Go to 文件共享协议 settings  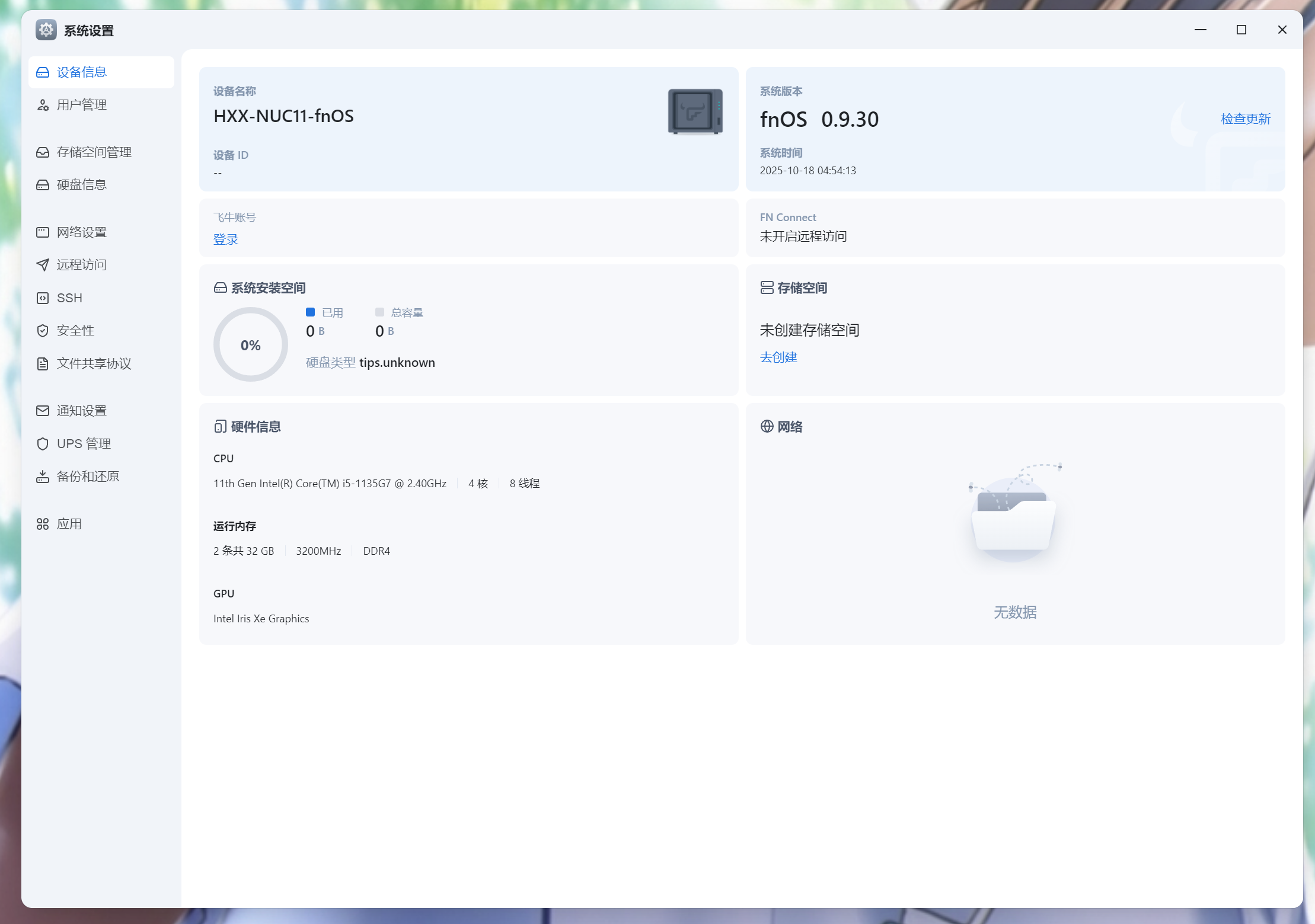point(94,363)
